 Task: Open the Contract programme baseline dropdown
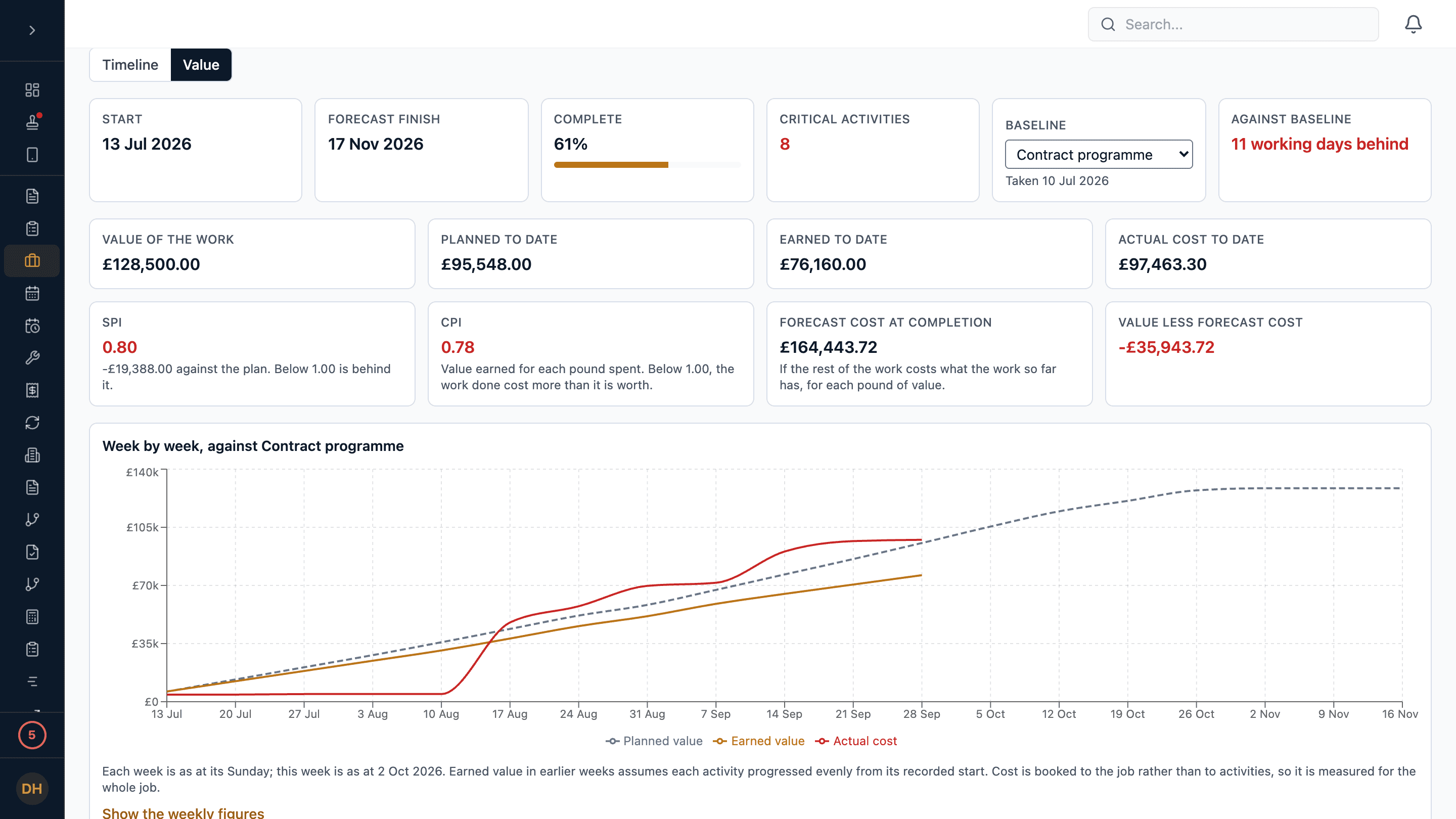click(1099, 154)
